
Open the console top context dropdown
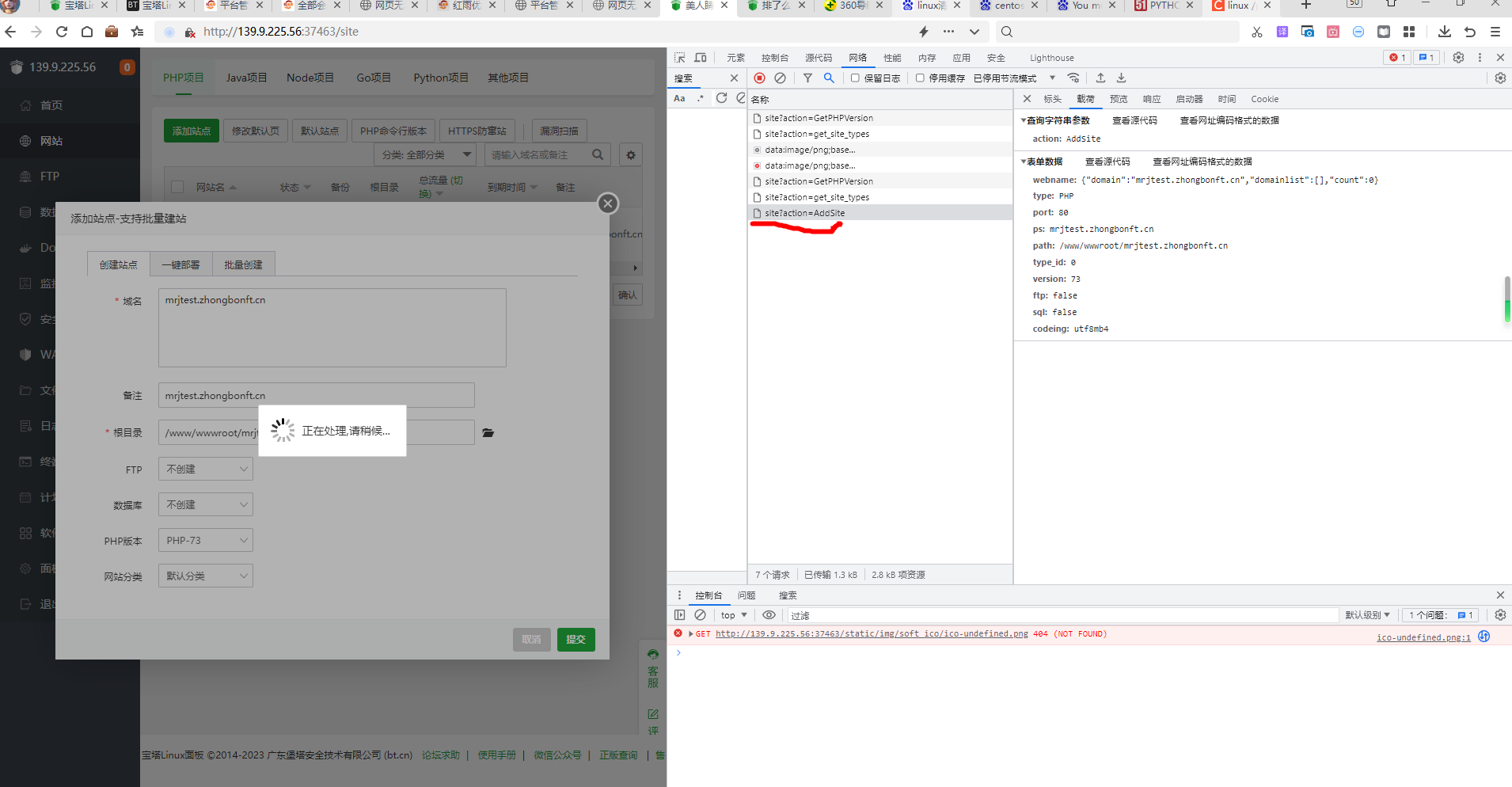(734, 615)
